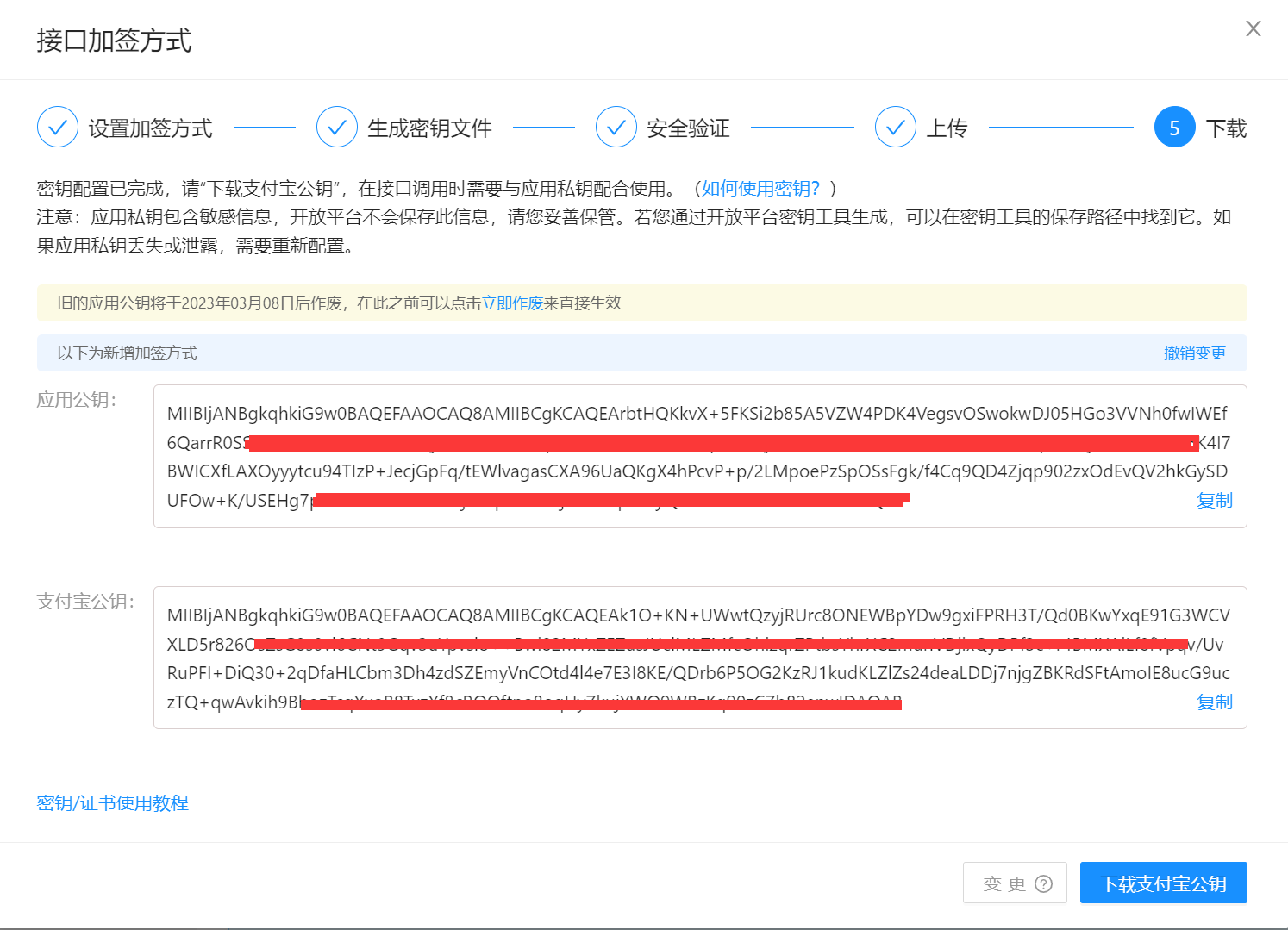Click the 上传 step checkmark icon

pos(896,128)
